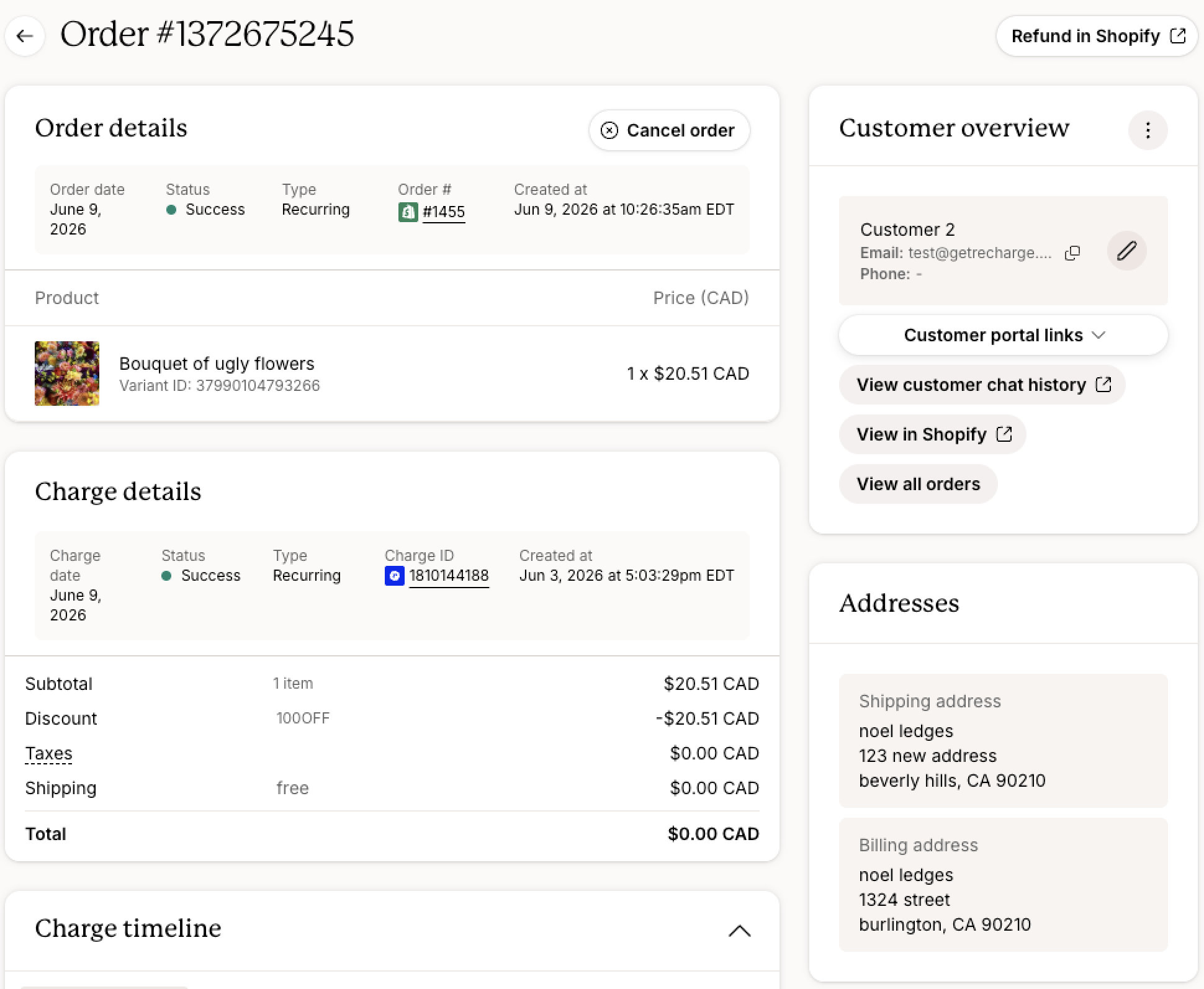Click the 1 x $20.51 CAD price
The image size is (1204, 989).
pos(688,374)
